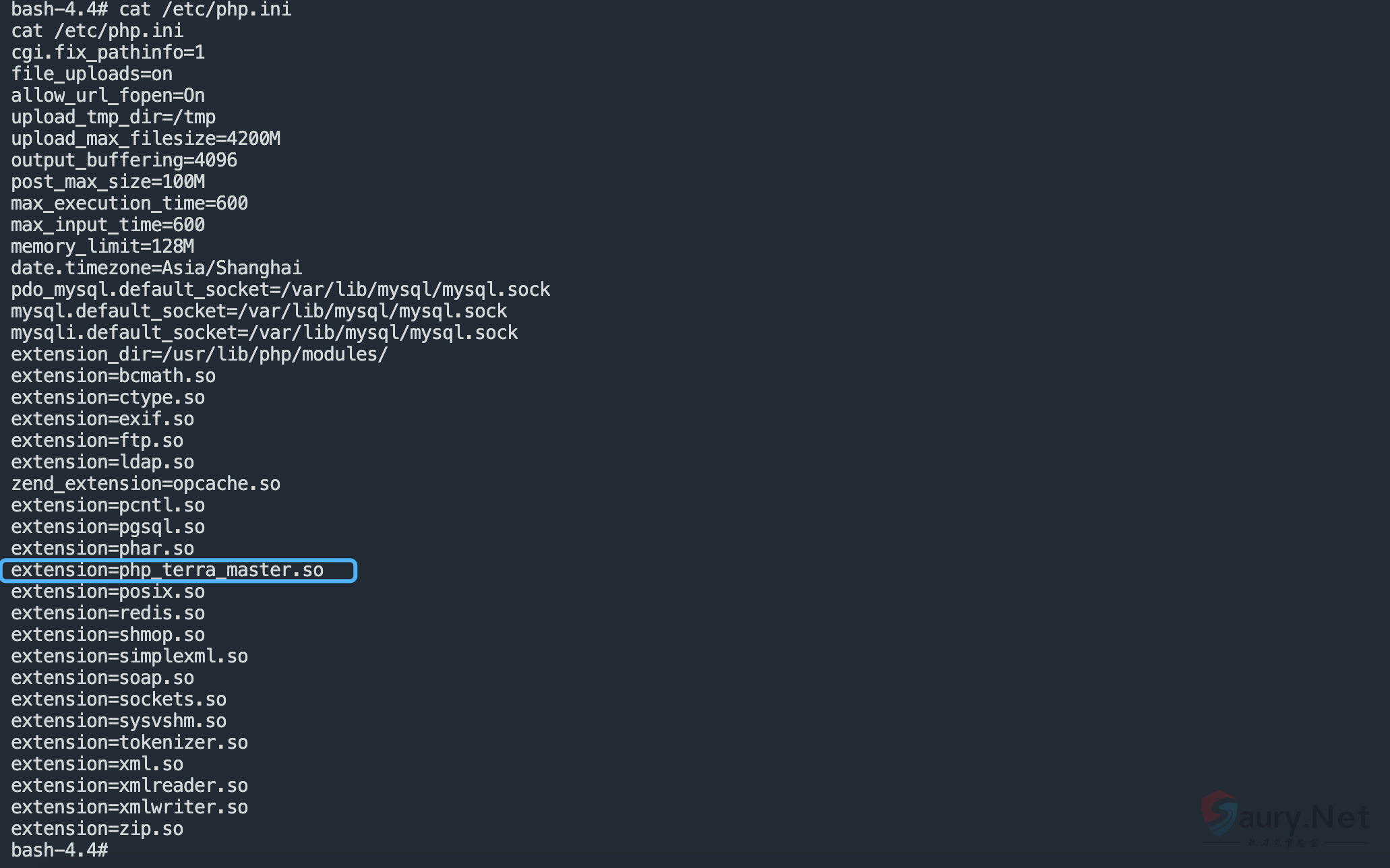Click the post_max_size=100M line

point(108,182)
